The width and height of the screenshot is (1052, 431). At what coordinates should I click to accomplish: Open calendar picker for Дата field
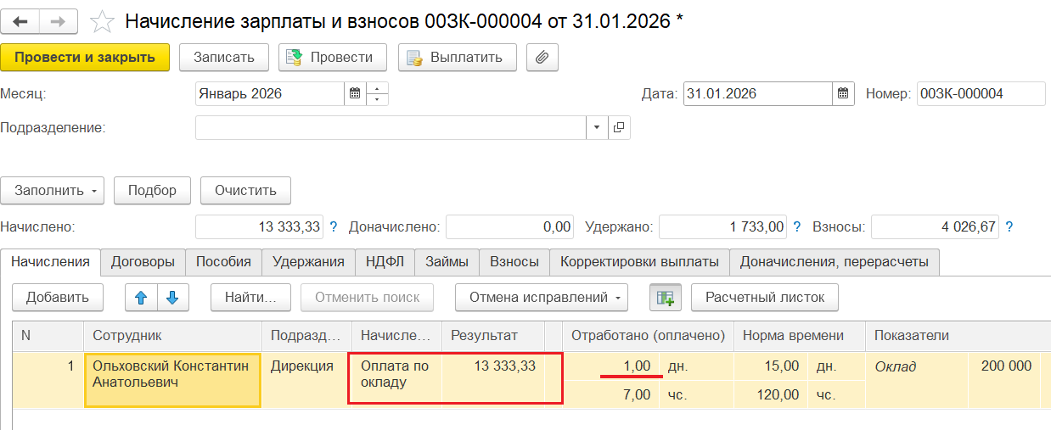(843, 94)
